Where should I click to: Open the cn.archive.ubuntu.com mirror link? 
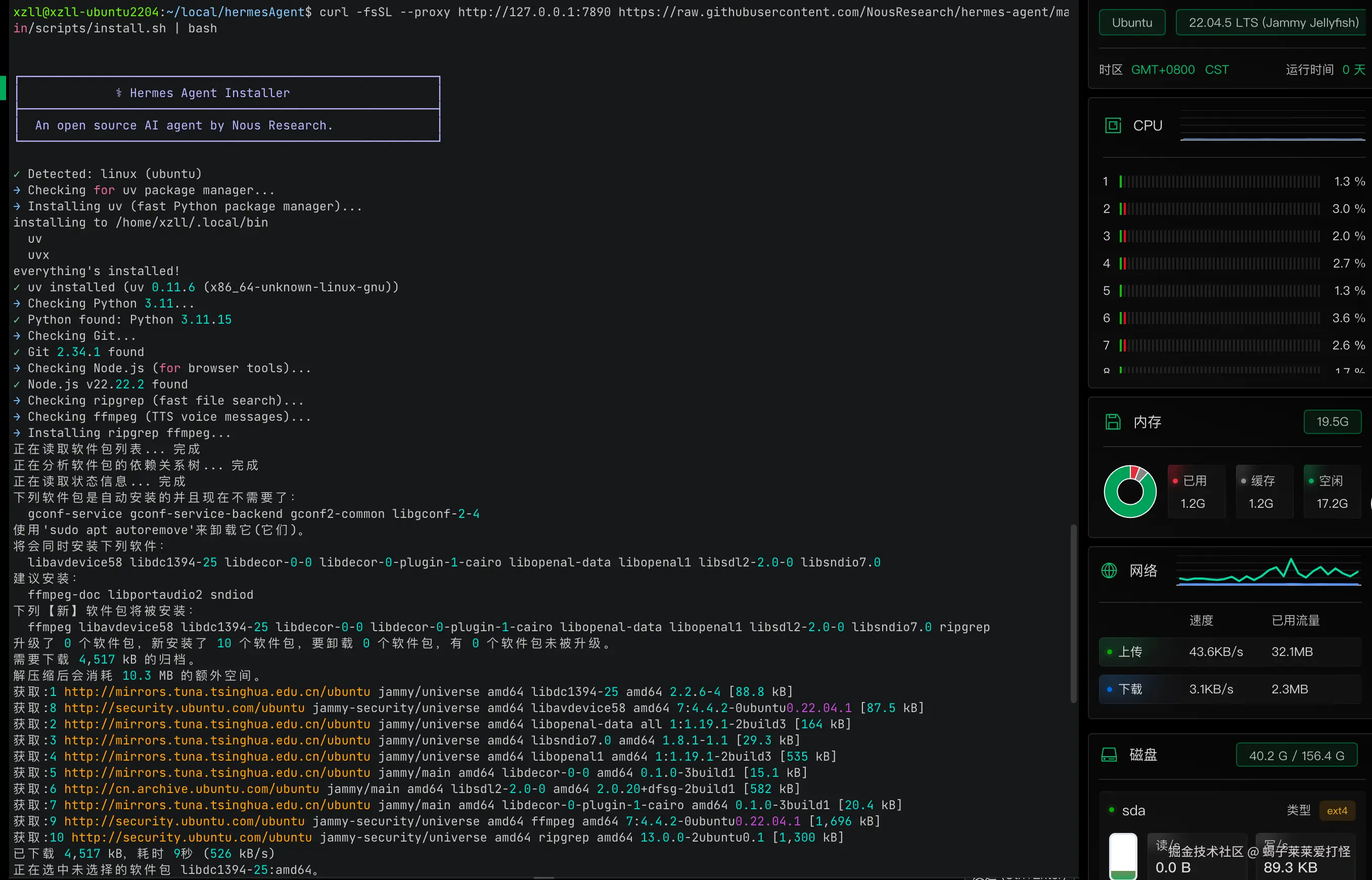tap(191, 788)
